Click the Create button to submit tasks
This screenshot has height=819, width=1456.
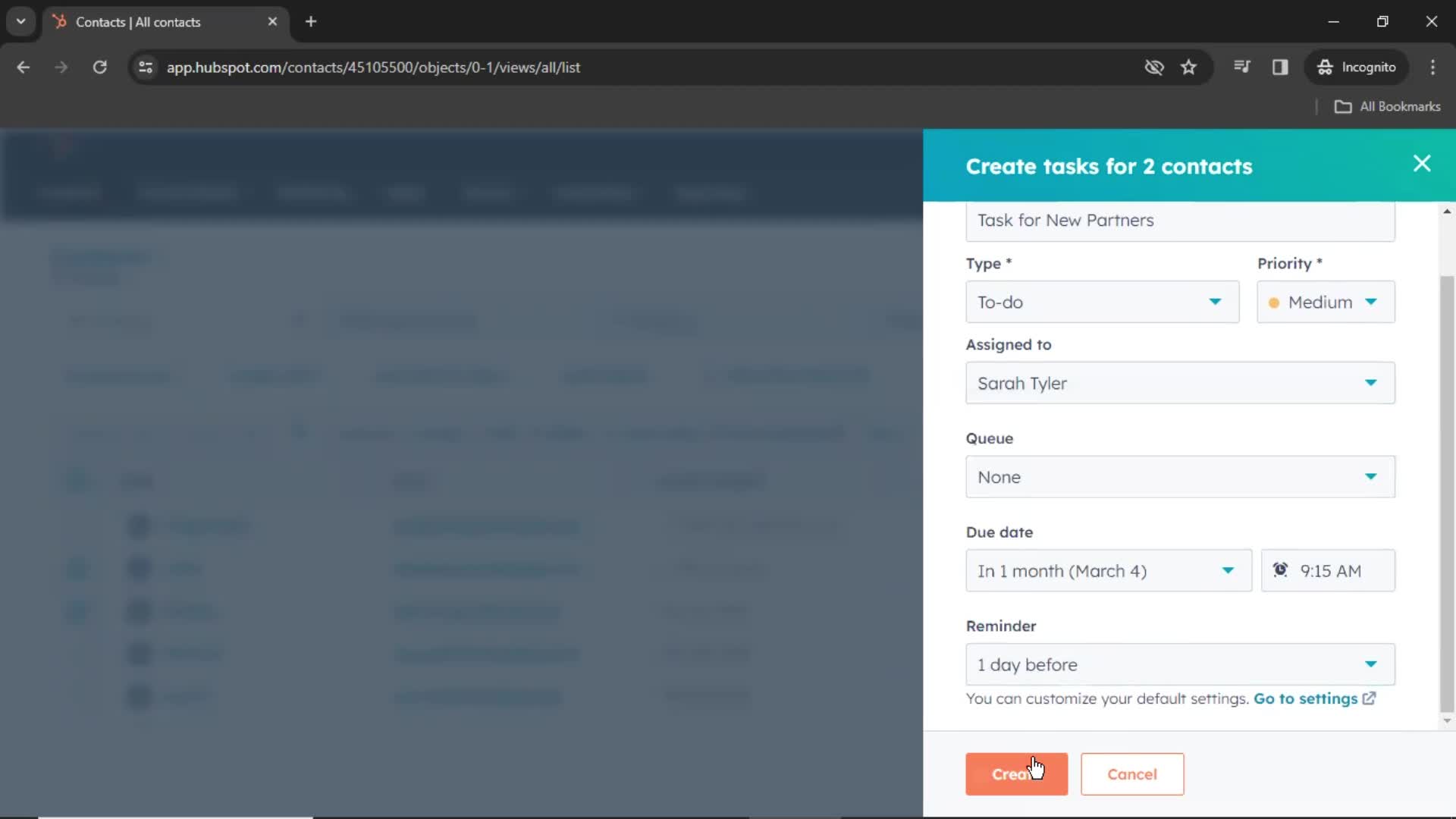click(x=1017, y=774)
